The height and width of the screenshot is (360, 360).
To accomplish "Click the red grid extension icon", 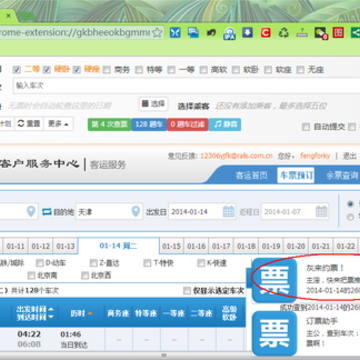I will tap(338, 32).
